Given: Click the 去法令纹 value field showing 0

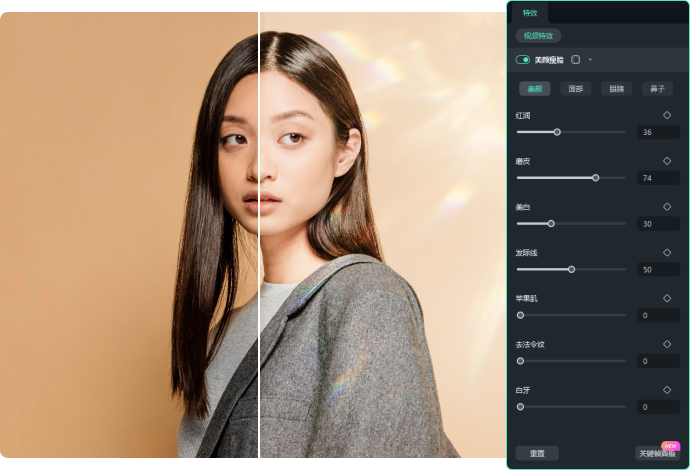Looking at the screenshot, I should pos(658,361).
